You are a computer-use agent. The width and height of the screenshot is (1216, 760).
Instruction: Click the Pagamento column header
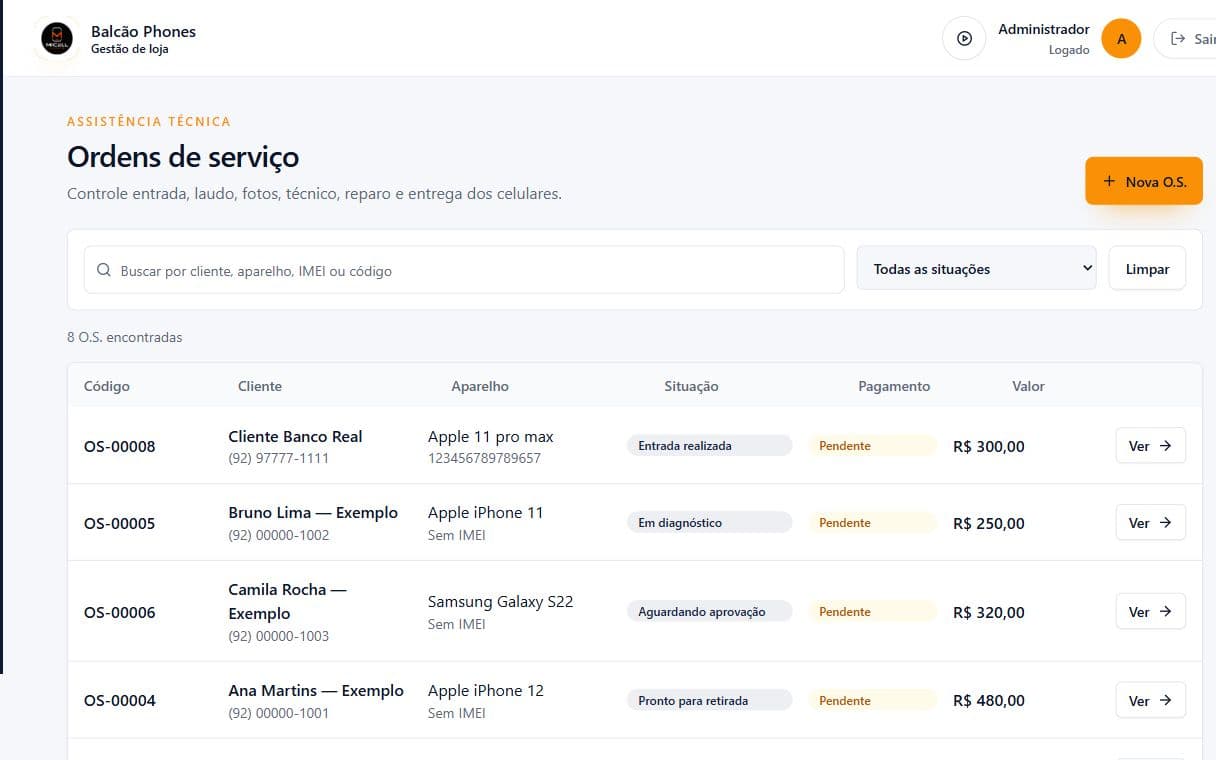pos(894,386)
